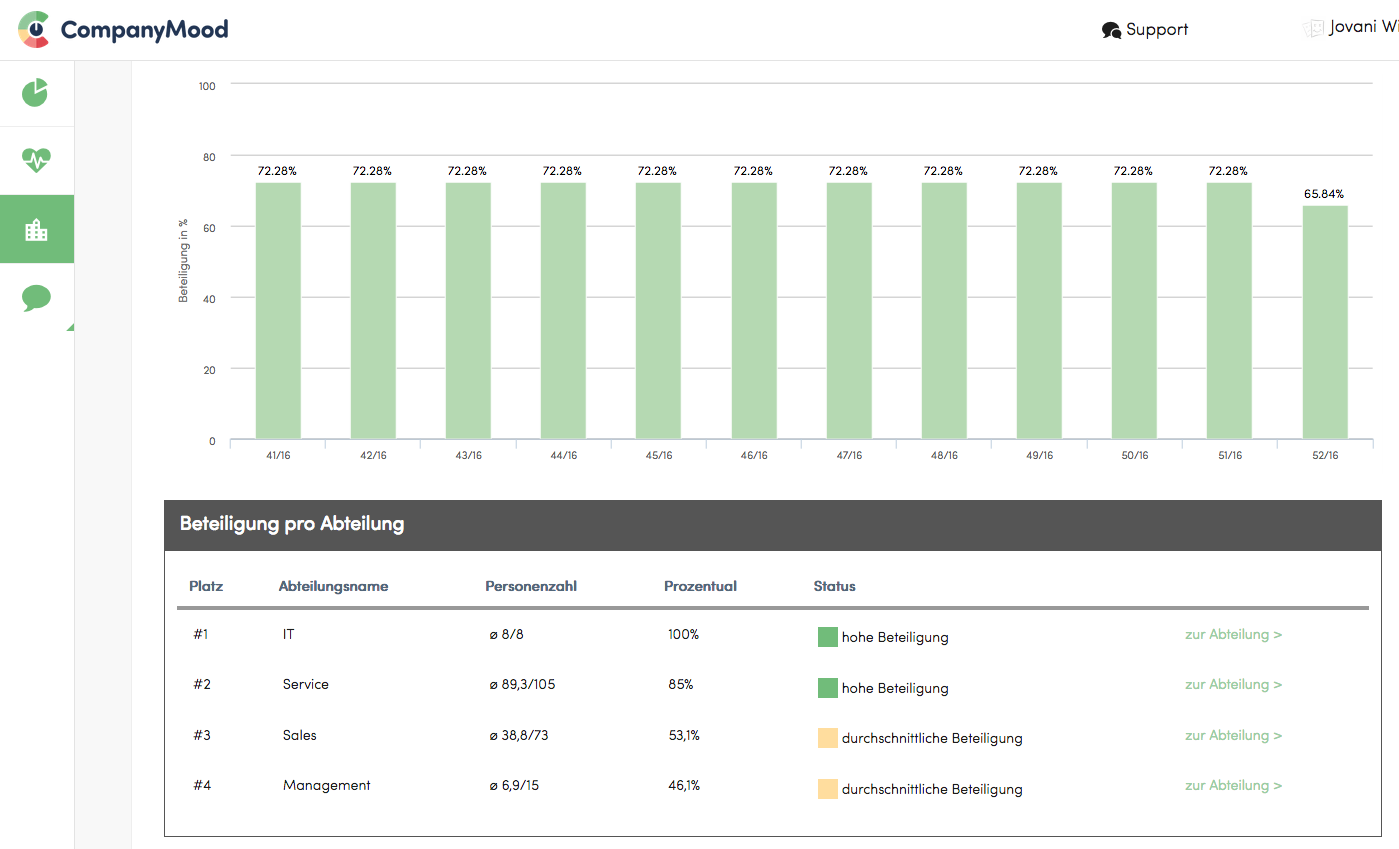This screenshot has height=849, width=1399.
Task: Click the Support chat bubbles icon
Action: click(x=1111, y=30)
